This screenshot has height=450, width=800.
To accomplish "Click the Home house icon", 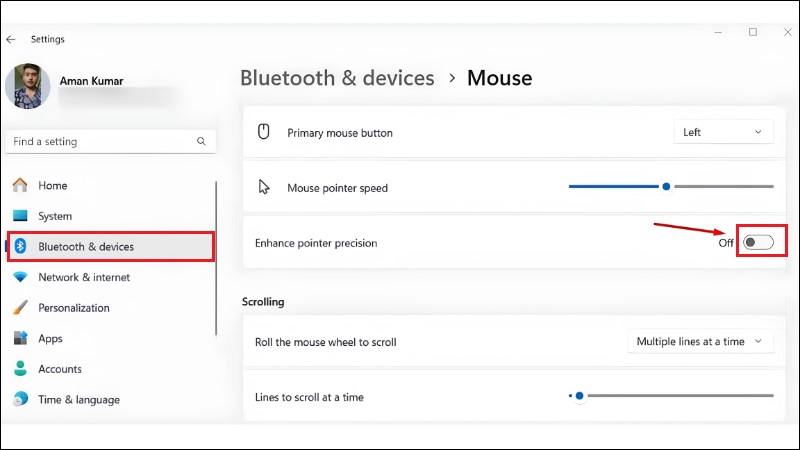I will [20, 185].
